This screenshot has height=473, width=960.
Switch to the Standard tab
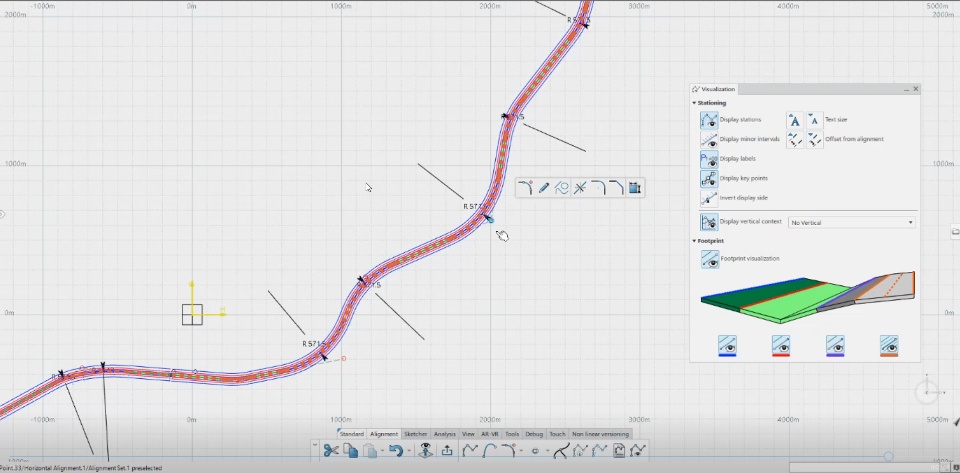[x=351, y=434]
